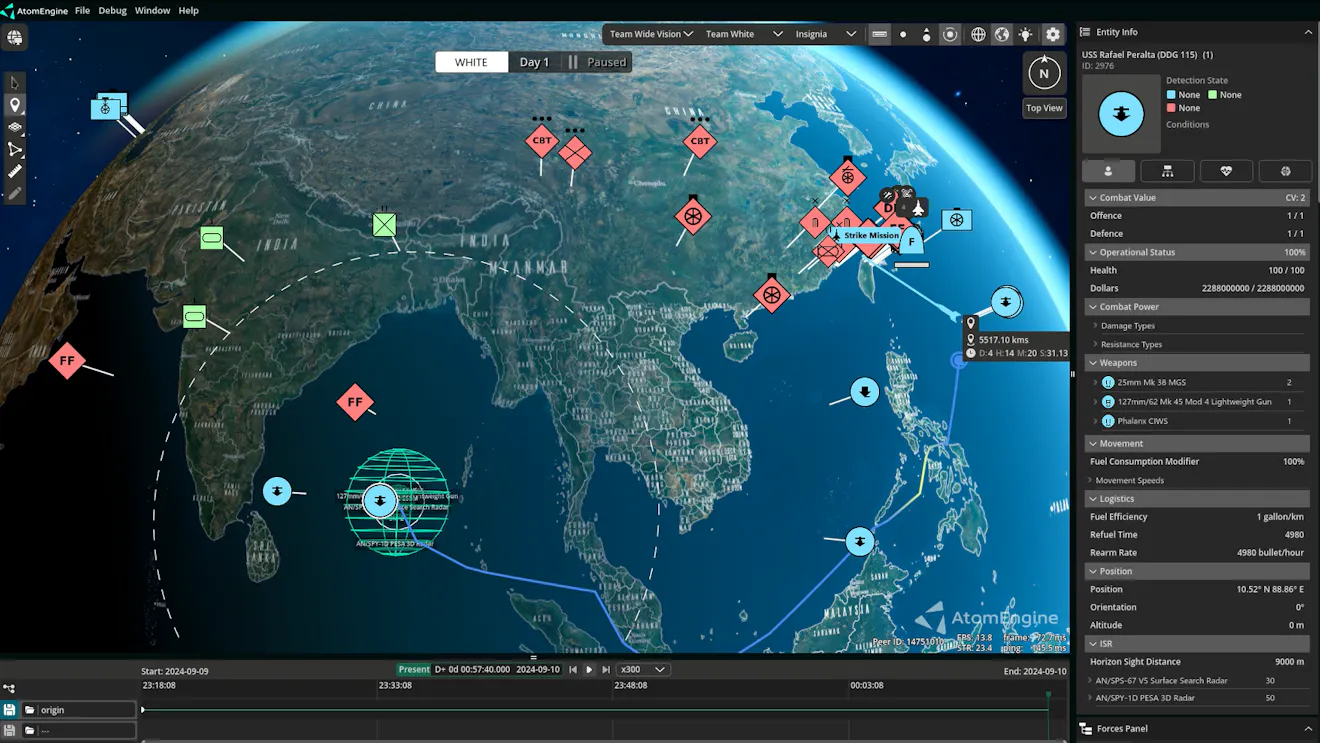The height and width of the screenshot is (743, 1320).
Task: Click the lighting bulb icon in the toolbar
Action: coord(1025,33)
